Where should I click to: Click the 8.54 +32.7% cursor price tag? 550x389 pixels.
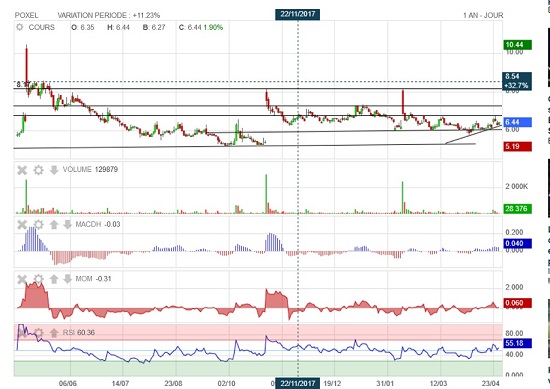518,81
